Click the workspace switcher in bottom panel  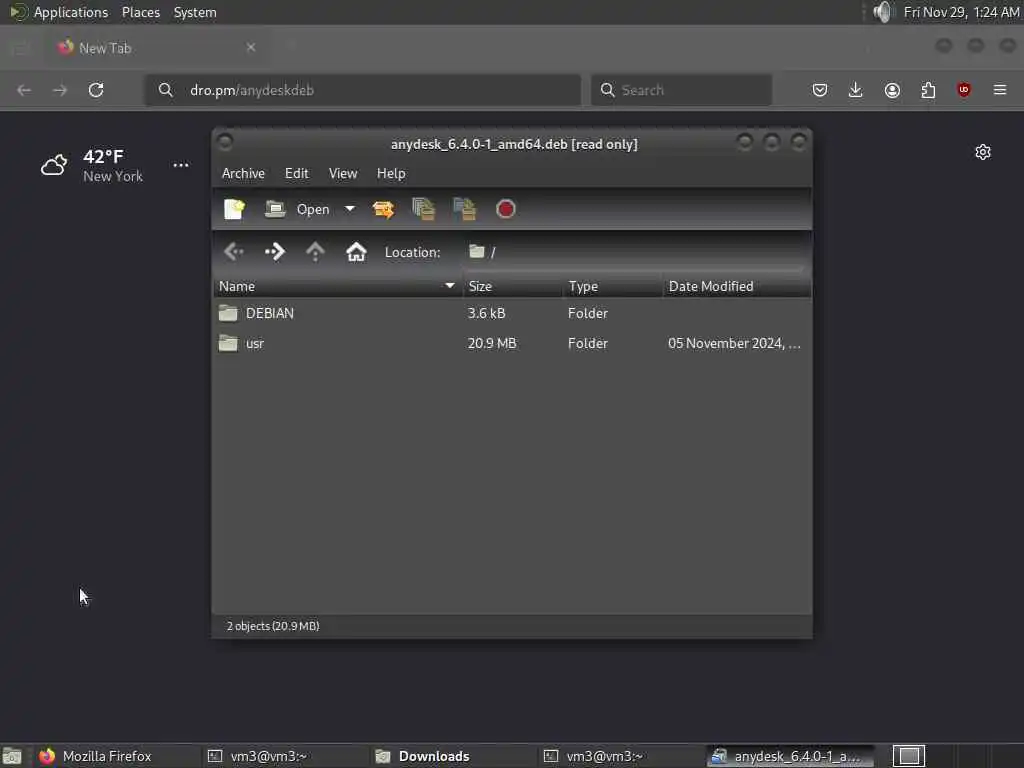coord(909,756)
